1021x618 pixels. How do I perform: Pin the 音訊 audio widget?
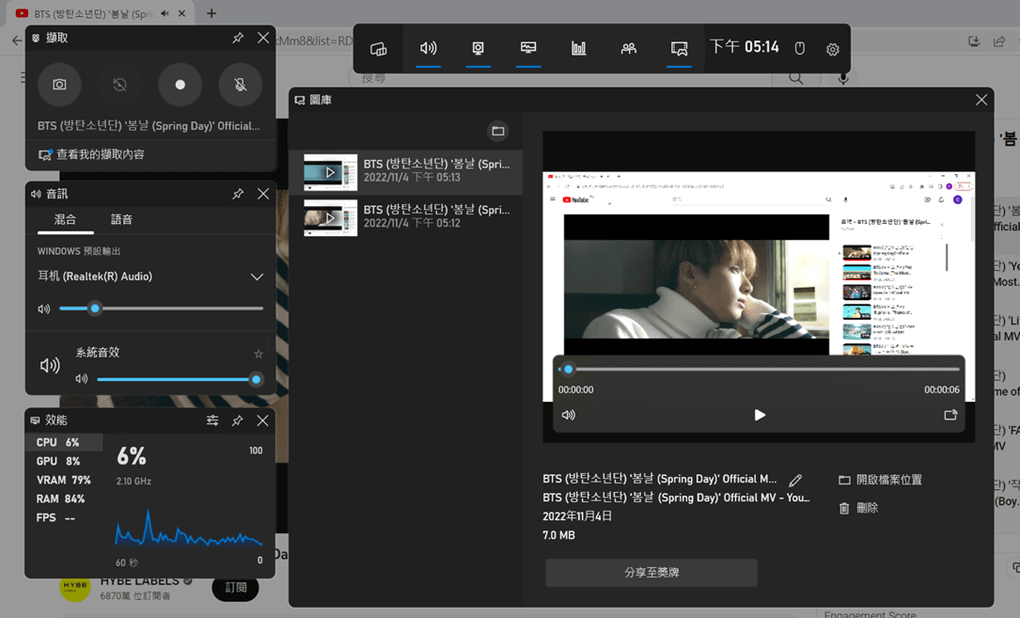238,193
